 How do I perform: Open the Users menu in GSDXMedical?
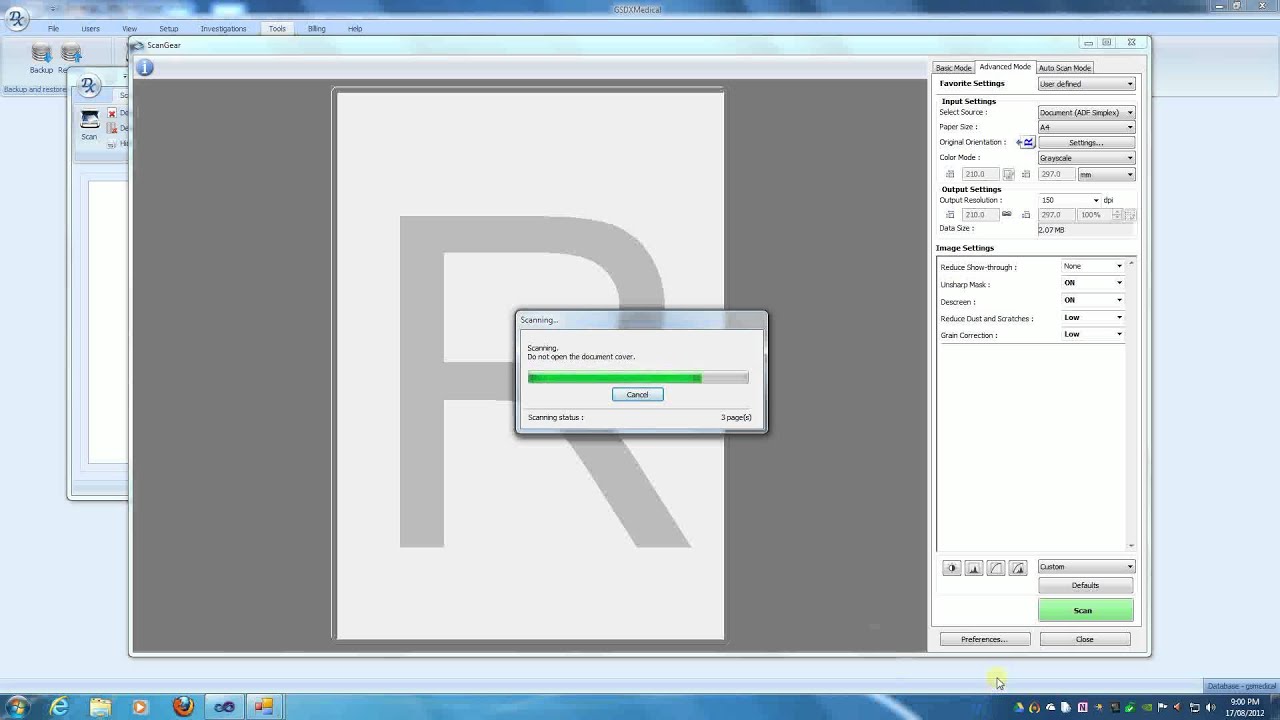pos(90,28)
